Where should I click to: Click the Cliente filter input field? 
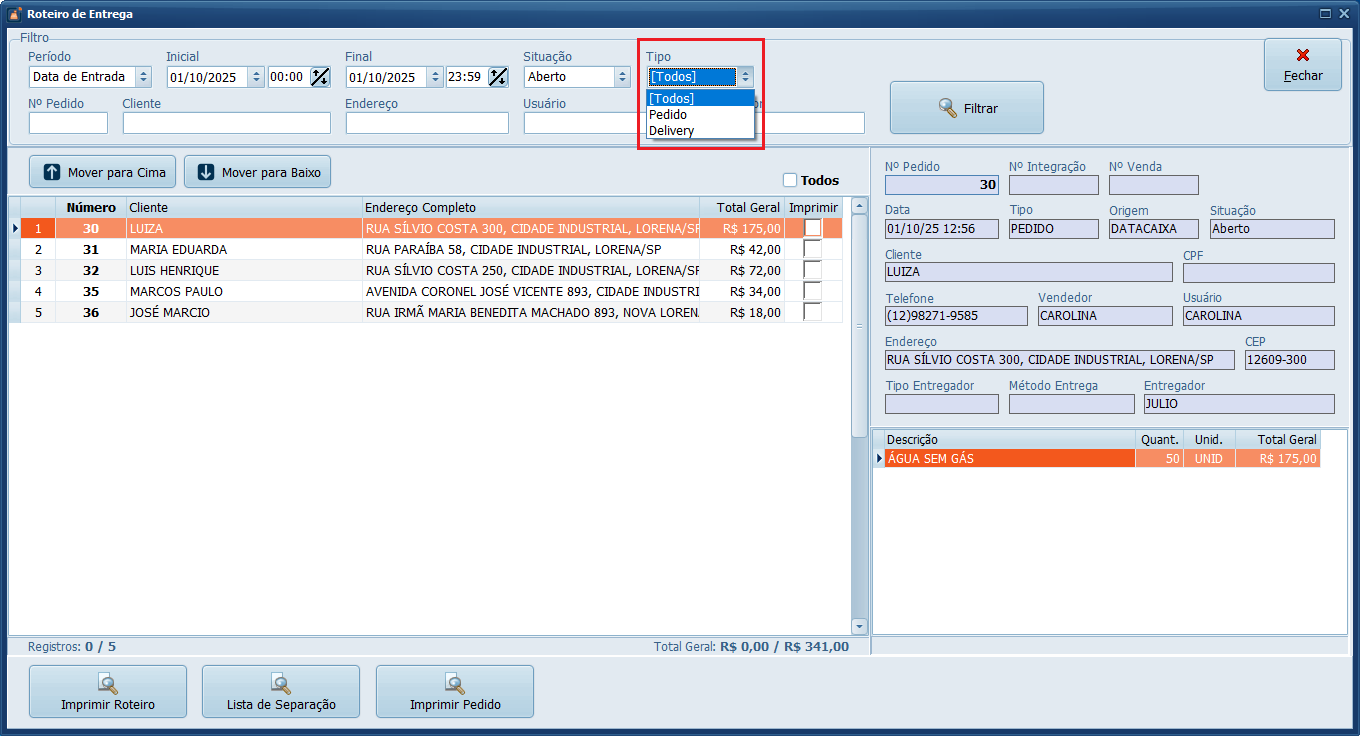pyautogui.click(x=226, y=123)
